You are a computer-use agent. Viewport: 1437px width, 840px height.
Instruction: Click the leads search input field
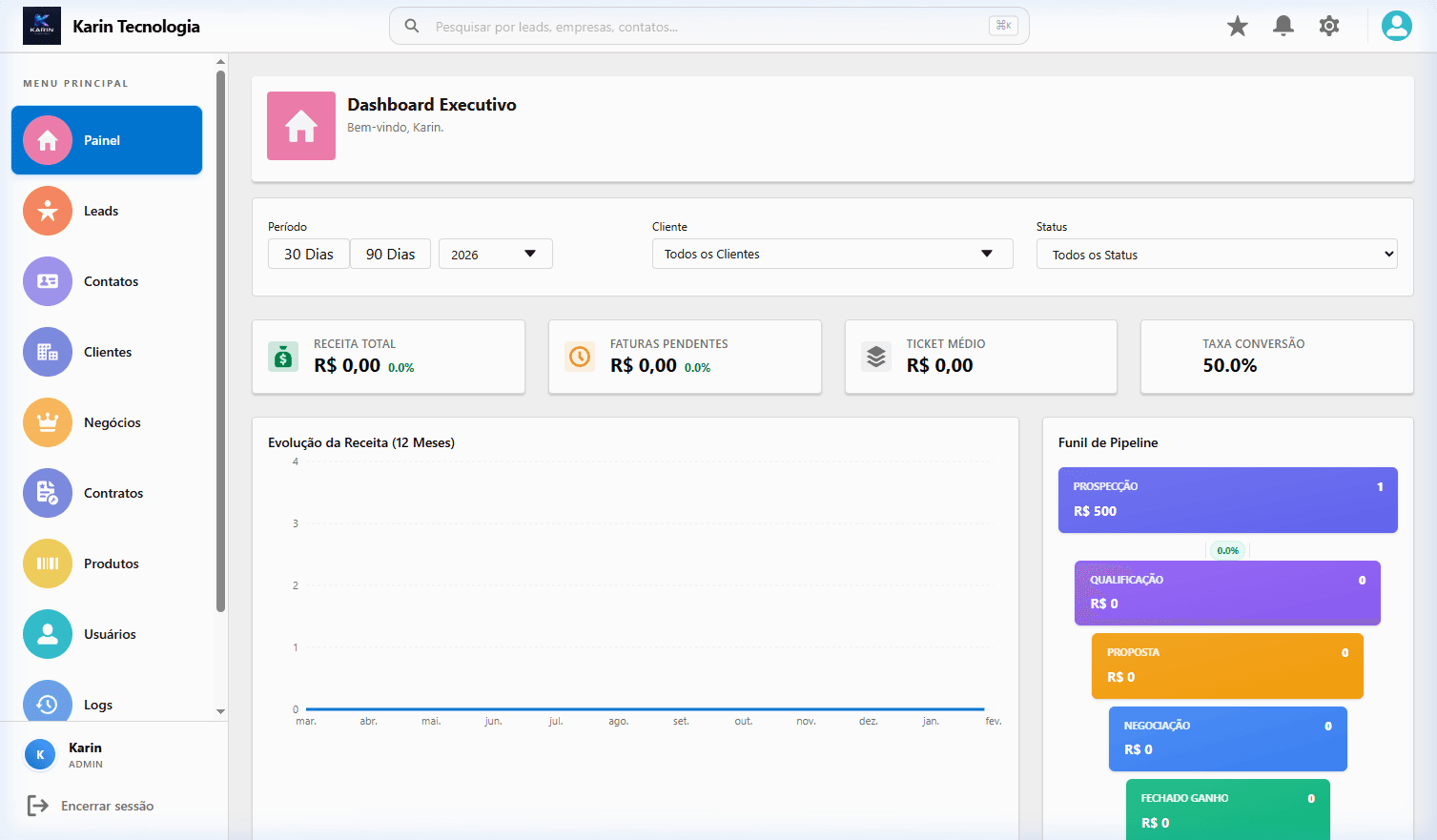(708, 26)
